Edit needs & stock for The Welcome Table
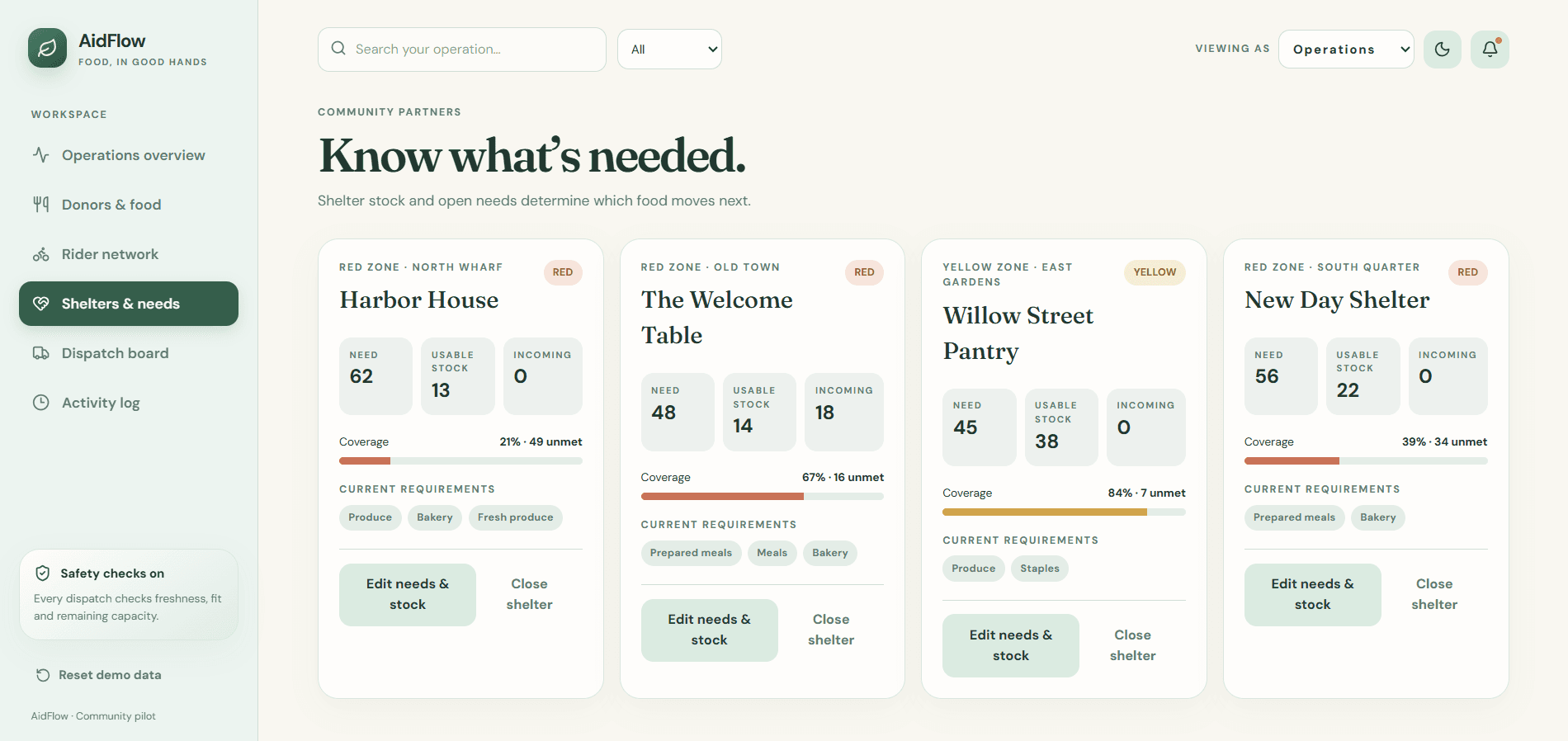This screenshot has width=1568, height=741. [710, 630]
